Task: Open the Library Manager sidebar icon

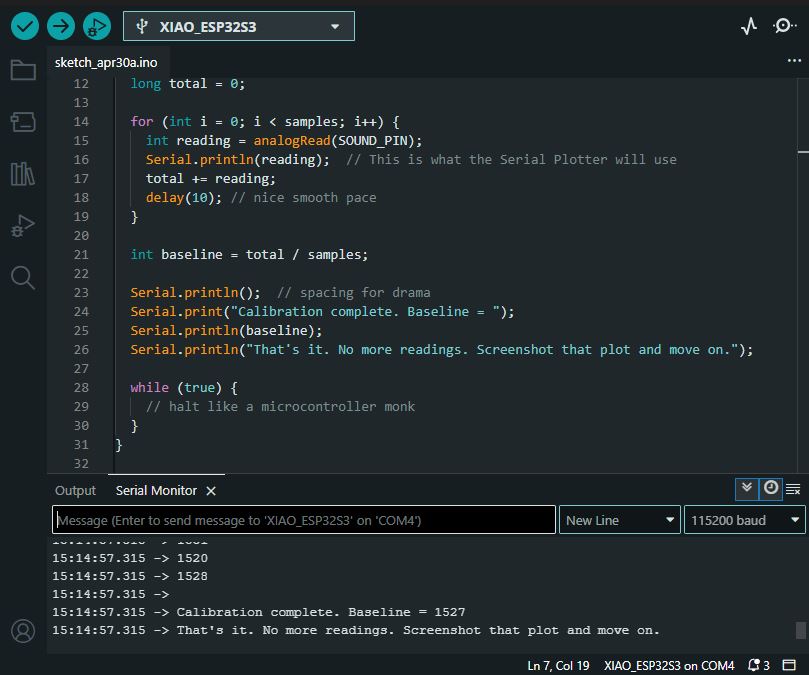Action: 23,174
